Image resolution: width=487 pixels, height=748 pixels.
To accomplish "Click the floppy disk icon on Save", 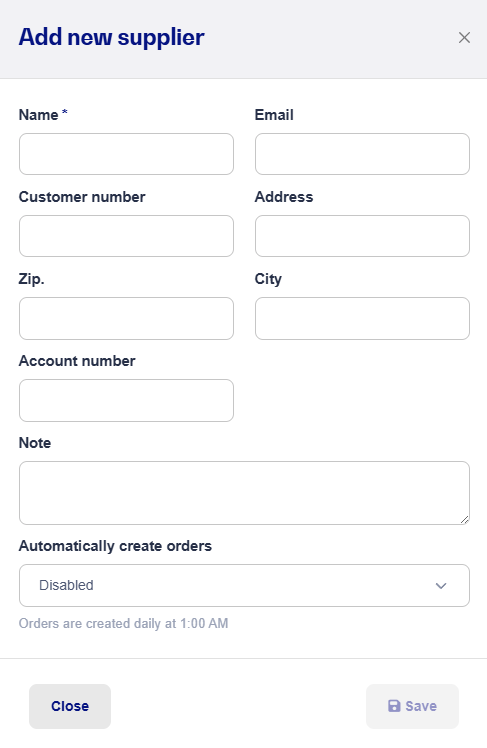I will tap(394, 706).
